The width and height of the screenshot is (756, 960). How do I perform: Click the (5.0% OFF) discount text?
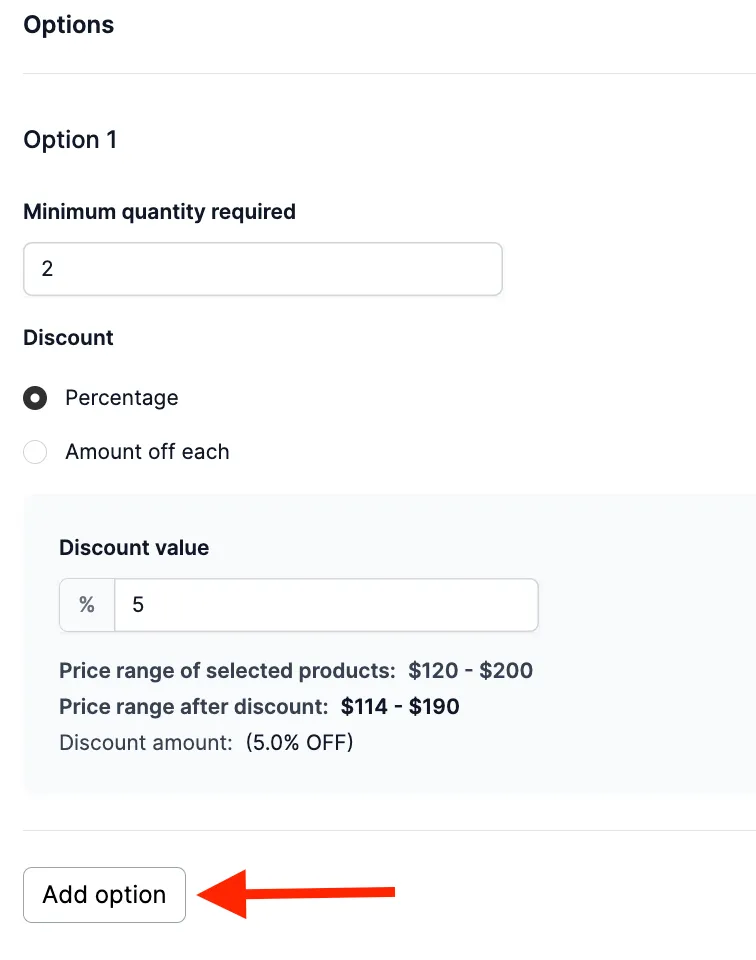[x=299, y=743]
